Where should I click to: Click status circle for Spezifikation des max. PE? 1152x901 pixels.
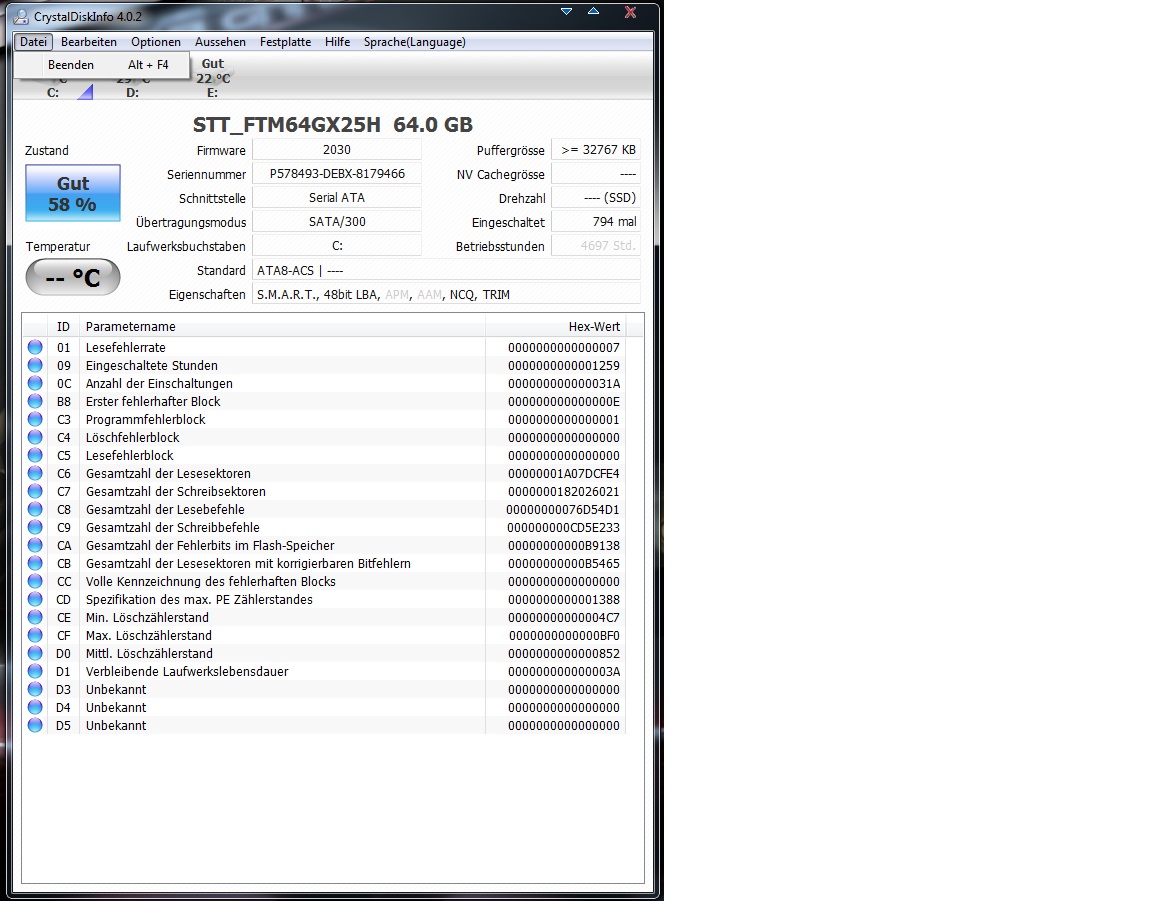click(x=35, y=599)
